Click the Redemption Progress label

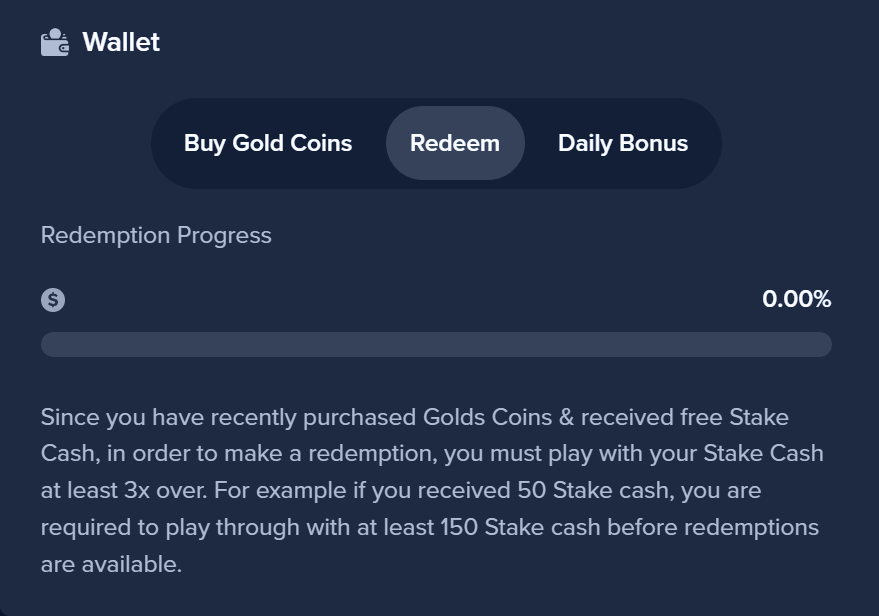pos(155,235)
